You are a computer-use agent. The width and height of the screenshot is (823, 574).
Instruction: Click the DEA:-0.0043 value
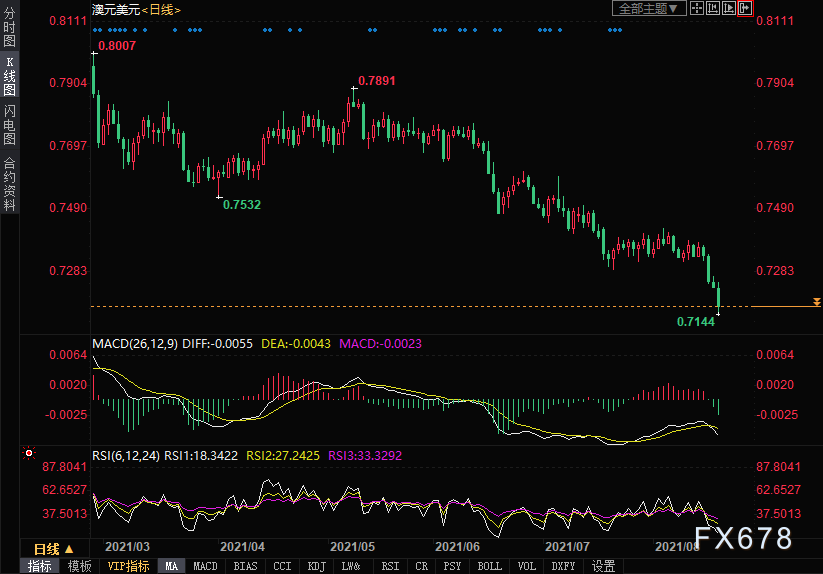[x=296, y=344]
